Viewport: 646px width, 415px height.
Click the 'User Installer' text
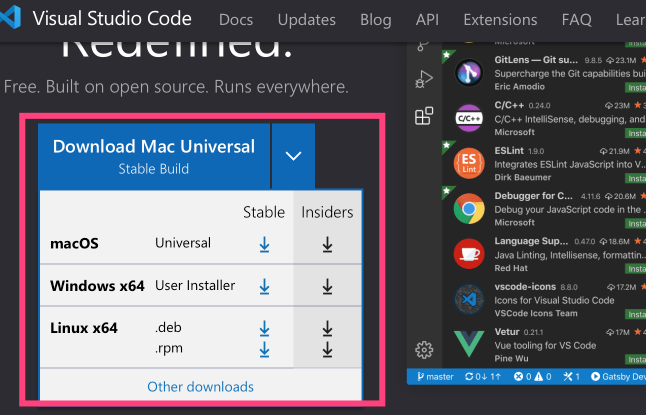[x=195, y=285]
